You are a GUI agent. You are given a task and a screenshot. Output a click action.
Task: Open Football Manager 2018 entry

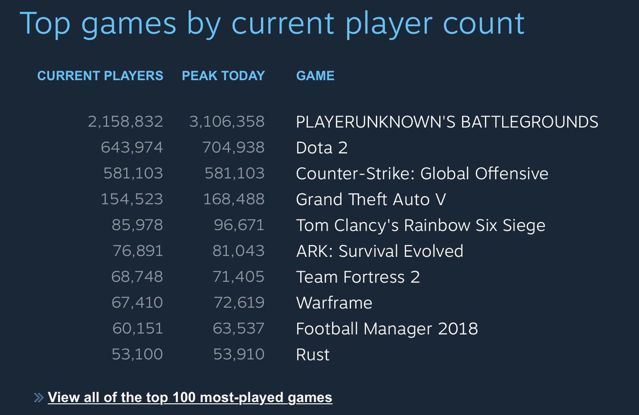[387, 329]
